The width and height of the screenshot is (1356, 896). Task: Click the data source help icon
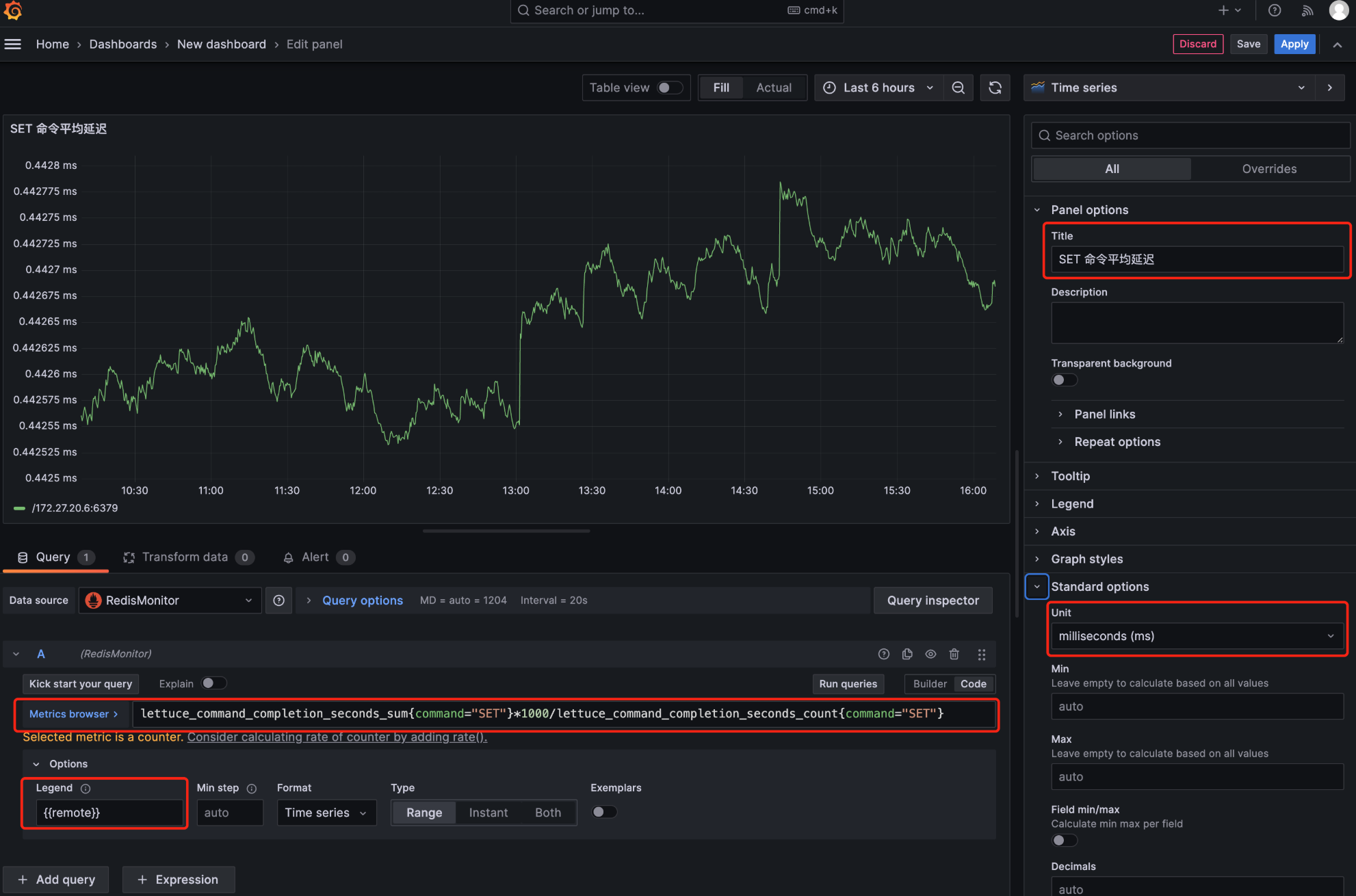279,601
